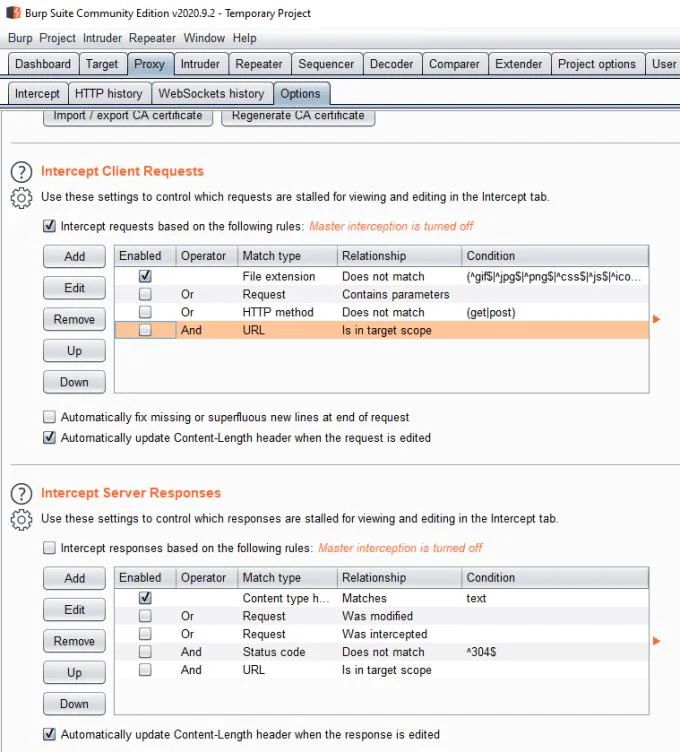
Task: Open the WebSockets history sub-tab
Action: (211, 94)
